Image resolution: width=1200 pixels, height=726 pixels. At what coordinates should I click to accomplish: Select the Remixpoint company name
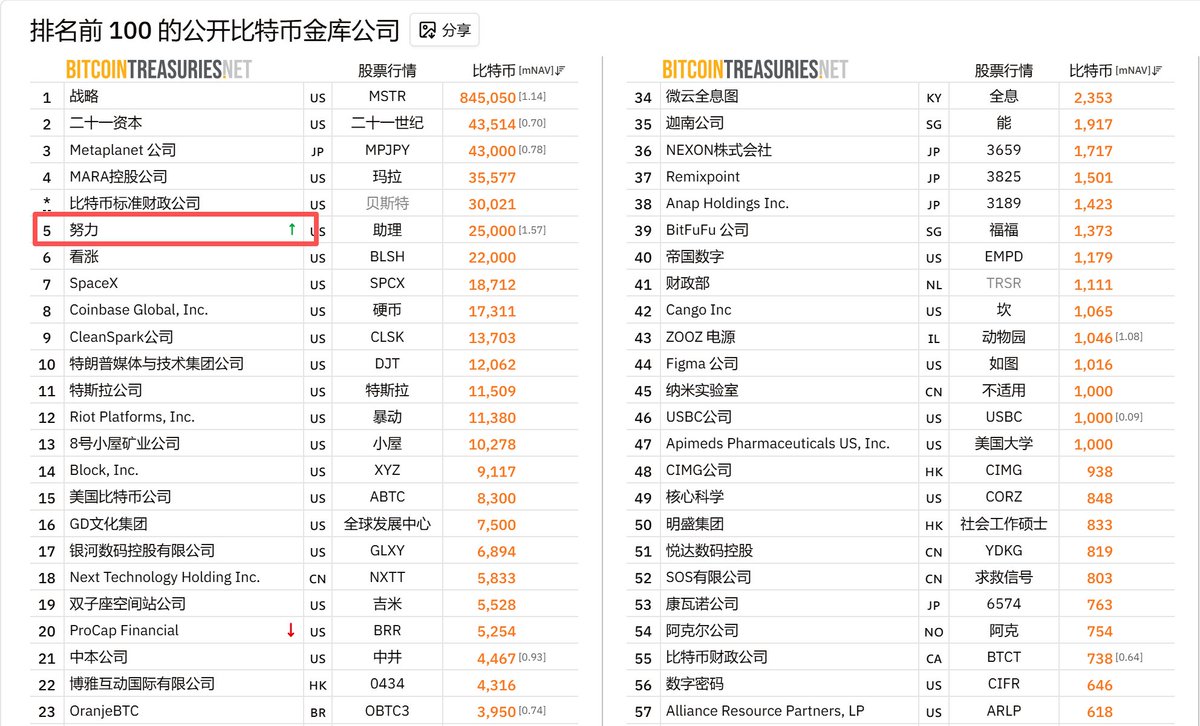703,177
